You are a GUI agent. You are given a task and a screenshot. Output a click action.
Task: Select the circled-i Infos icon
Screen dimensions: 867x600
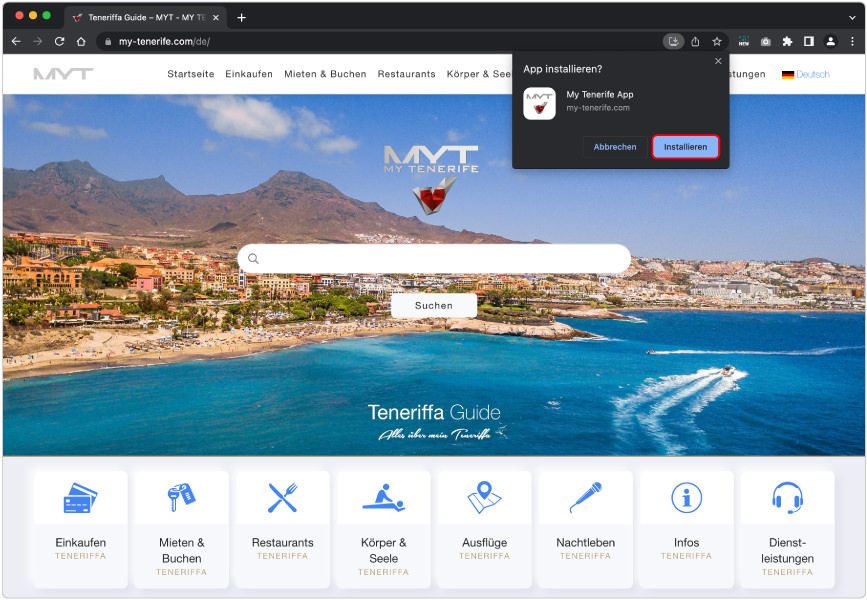point(687,499)
